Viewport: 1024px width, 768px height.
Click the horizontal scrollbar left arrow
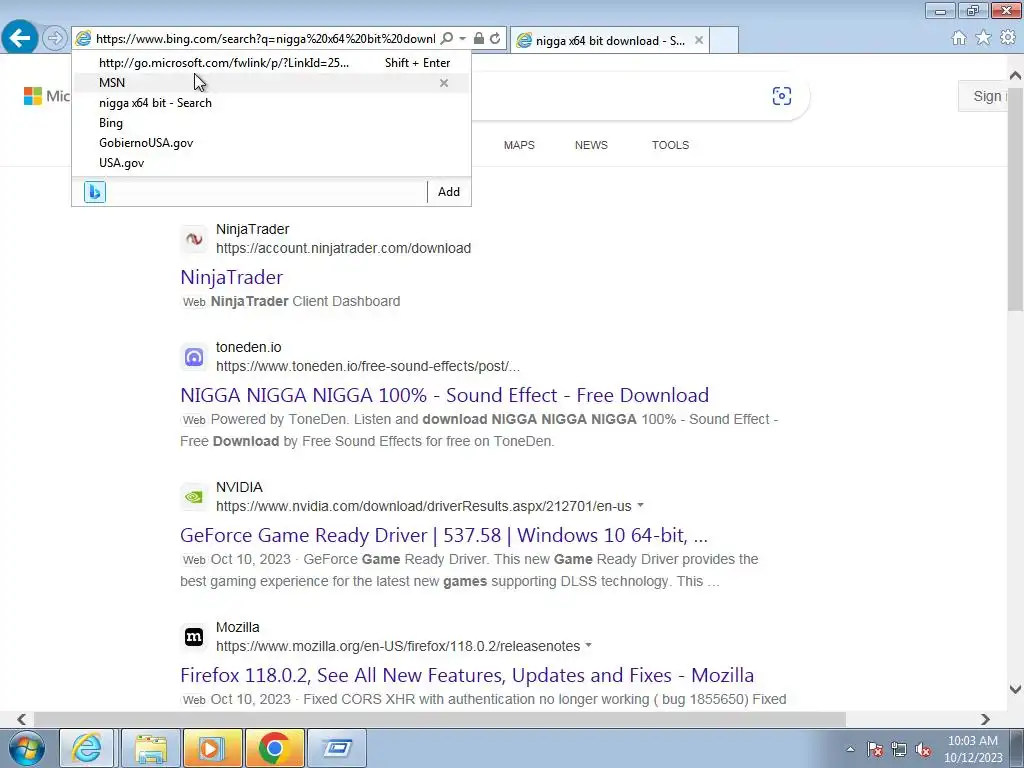coord(22,719)
